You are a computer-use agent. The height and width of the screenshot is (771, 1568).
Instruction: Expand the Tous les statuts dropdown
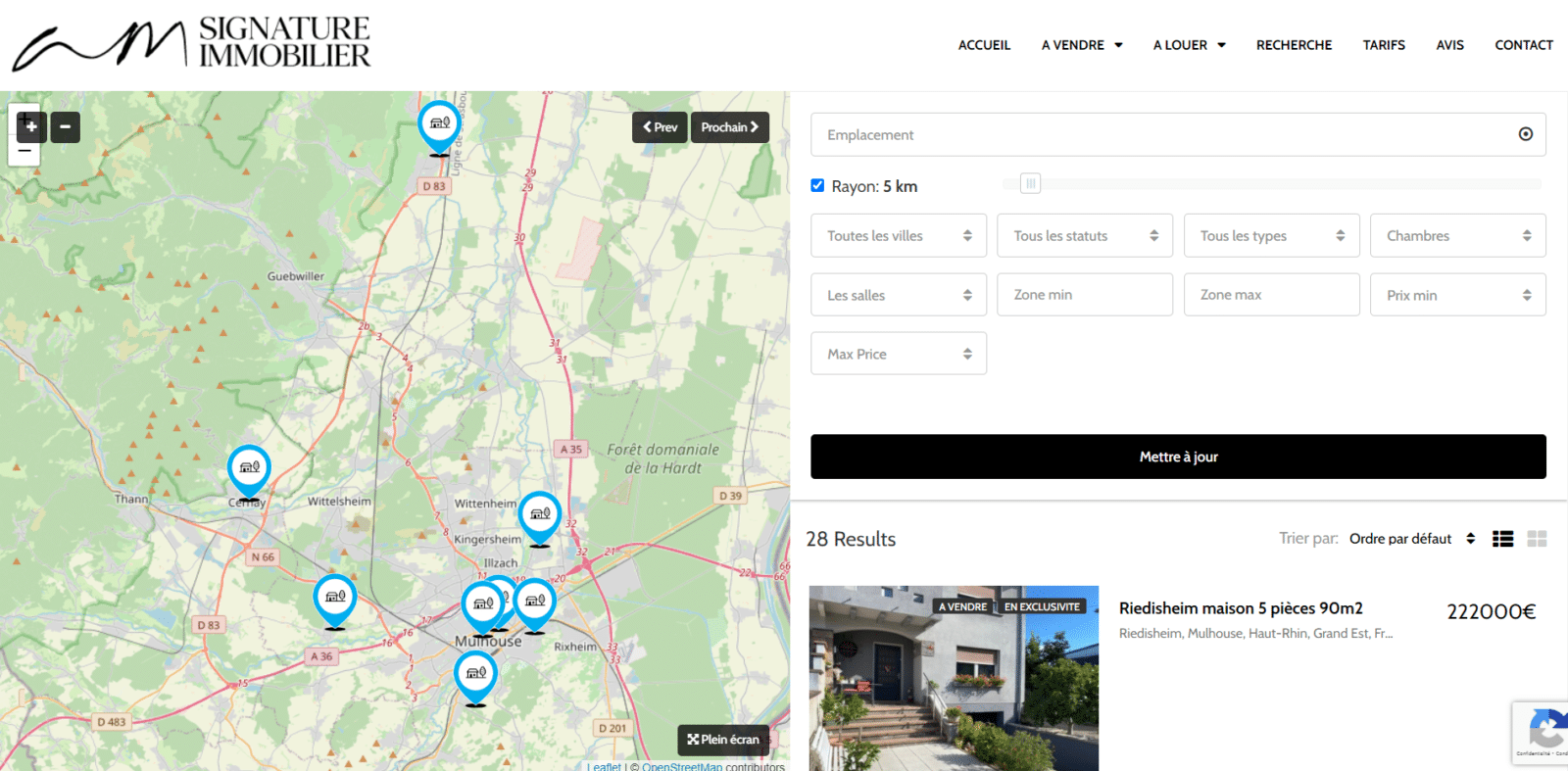point(1084,236)
